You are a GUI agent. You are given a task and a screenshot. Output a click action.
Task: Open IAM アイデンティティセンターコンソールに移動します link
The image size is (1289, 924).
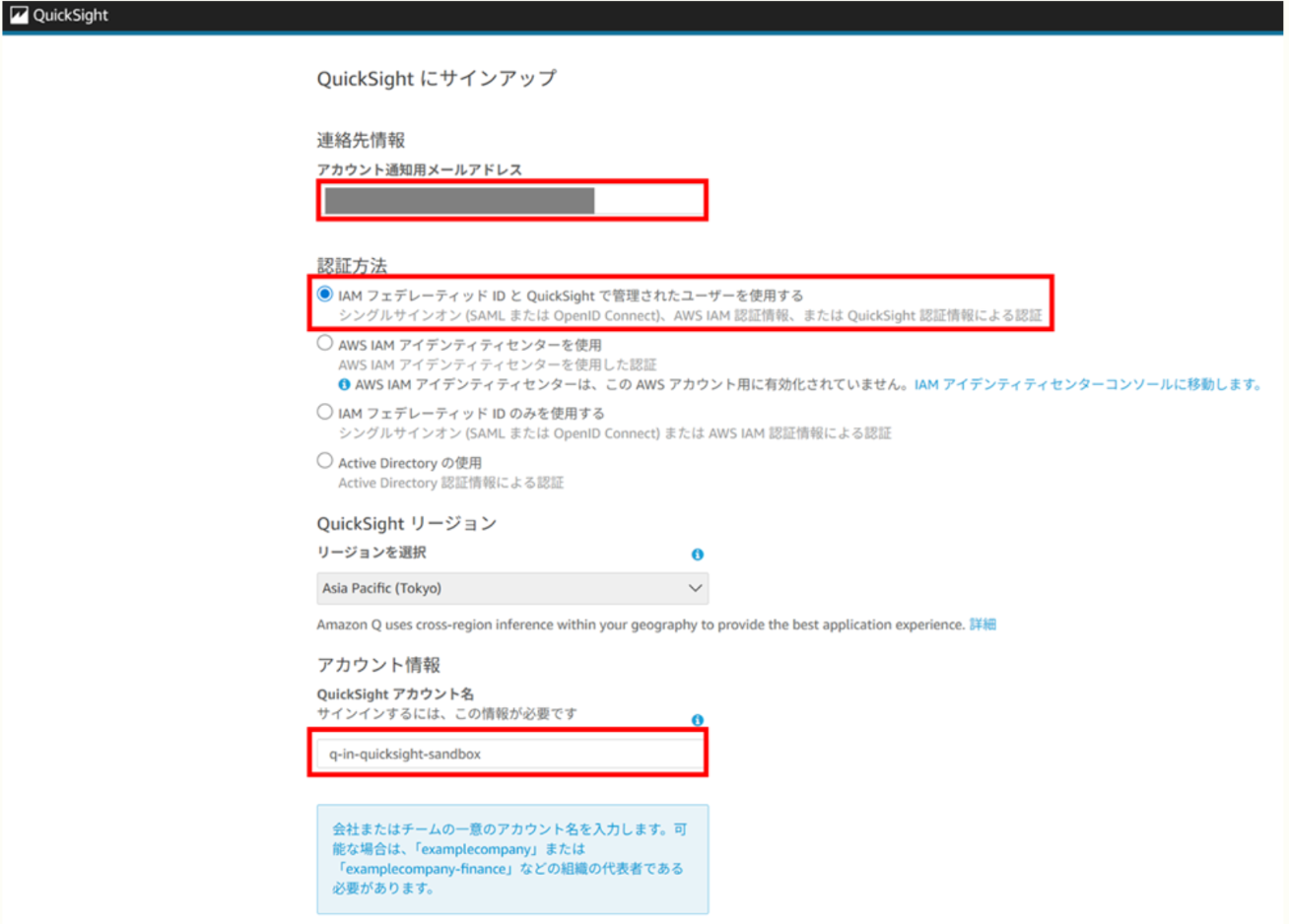(x=1088, y=384)
